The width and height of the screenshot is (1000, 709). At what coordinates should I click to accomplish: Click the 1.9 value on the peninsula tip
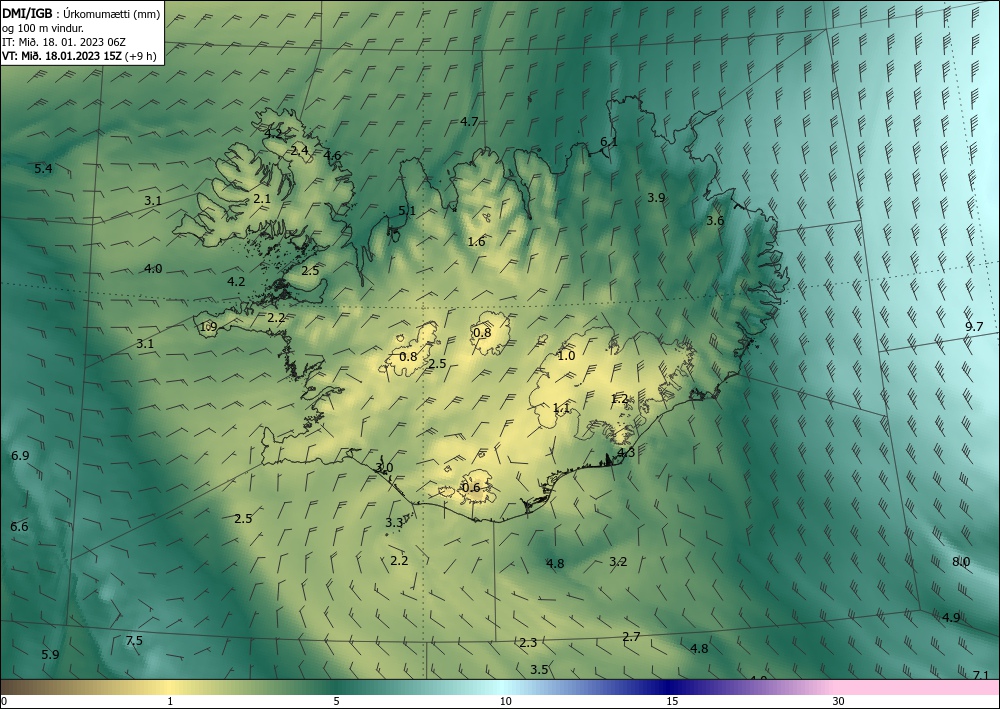209,327
